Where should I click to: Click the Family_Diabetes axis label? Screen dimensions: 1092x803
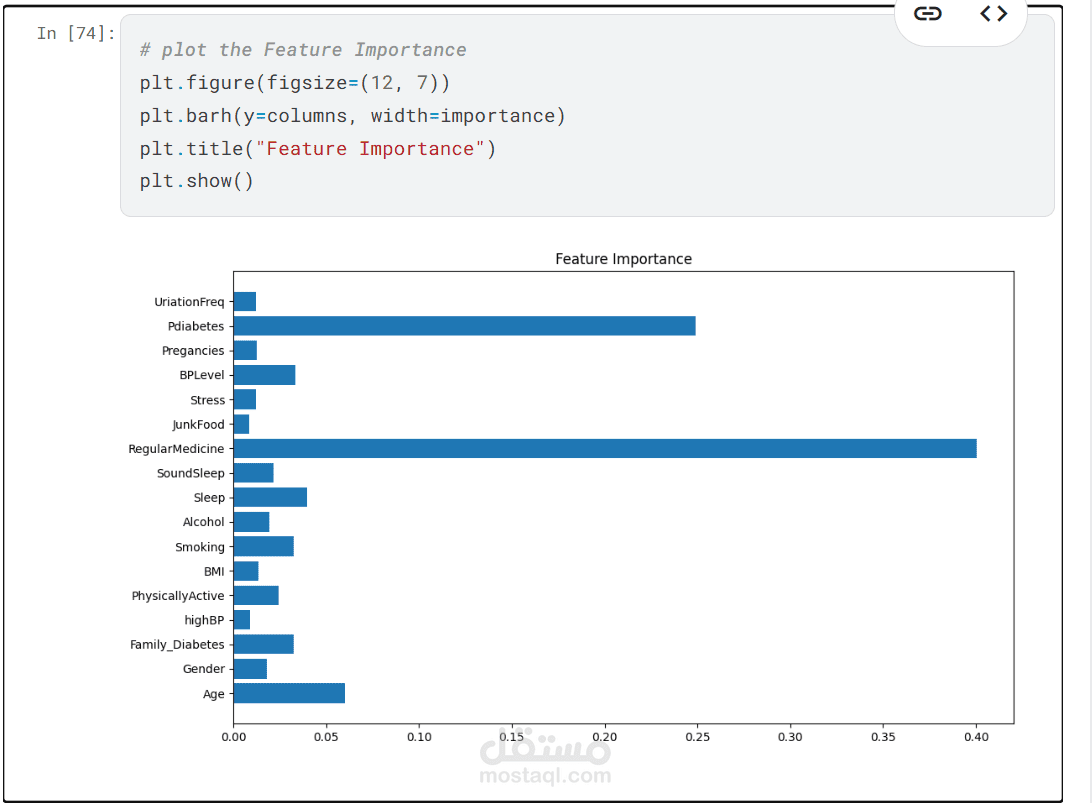pyautogui.click(x=177, y=645)
